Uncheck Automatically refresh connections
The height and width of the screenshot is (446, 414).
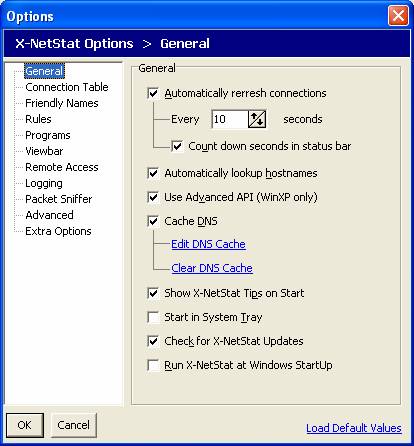click(x=153, y=93)
